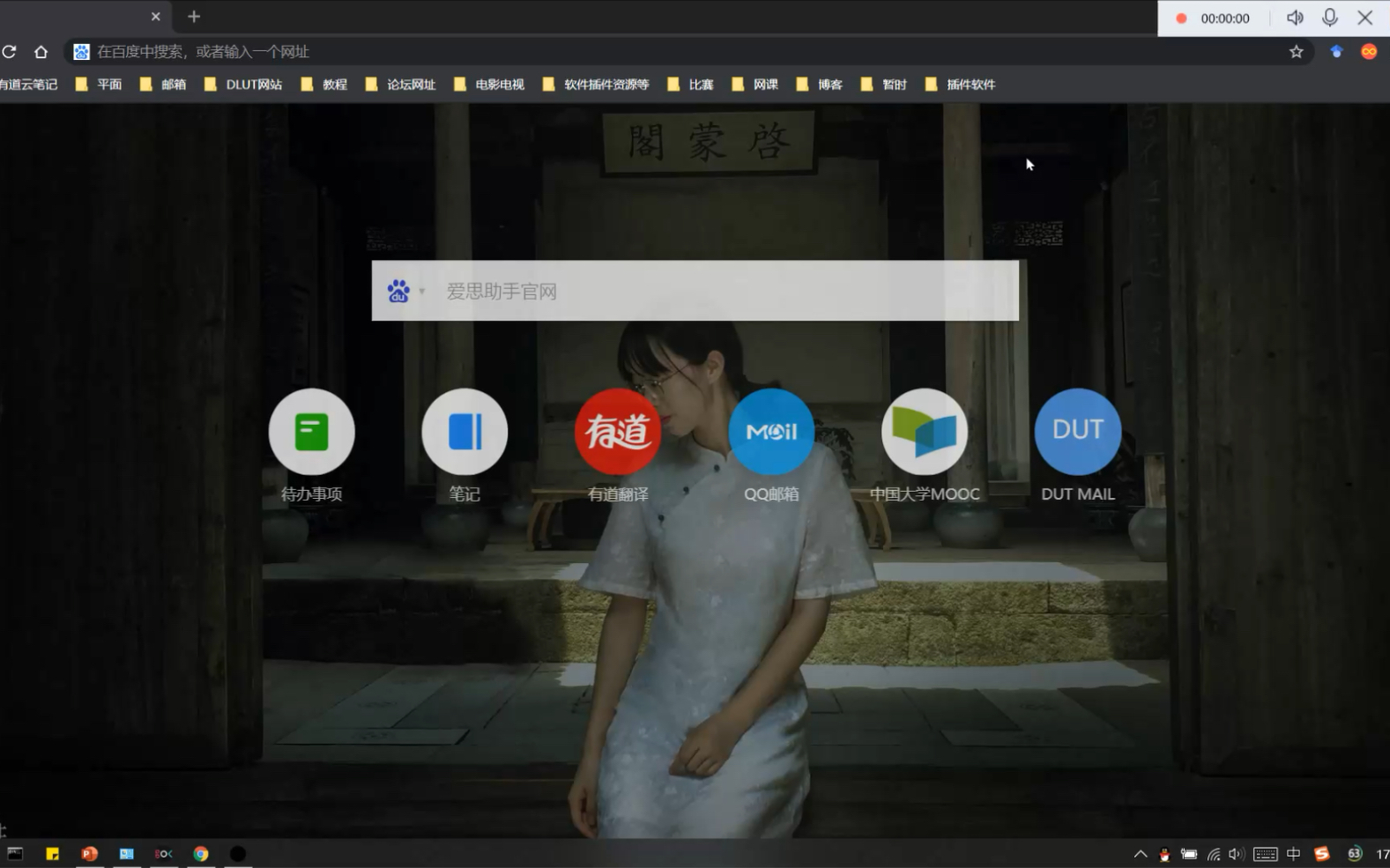Expand the 论坛网址 bookmark folder
This screenshot has height=868, width=1390.
pyautogui.click(x=401, y=85)
